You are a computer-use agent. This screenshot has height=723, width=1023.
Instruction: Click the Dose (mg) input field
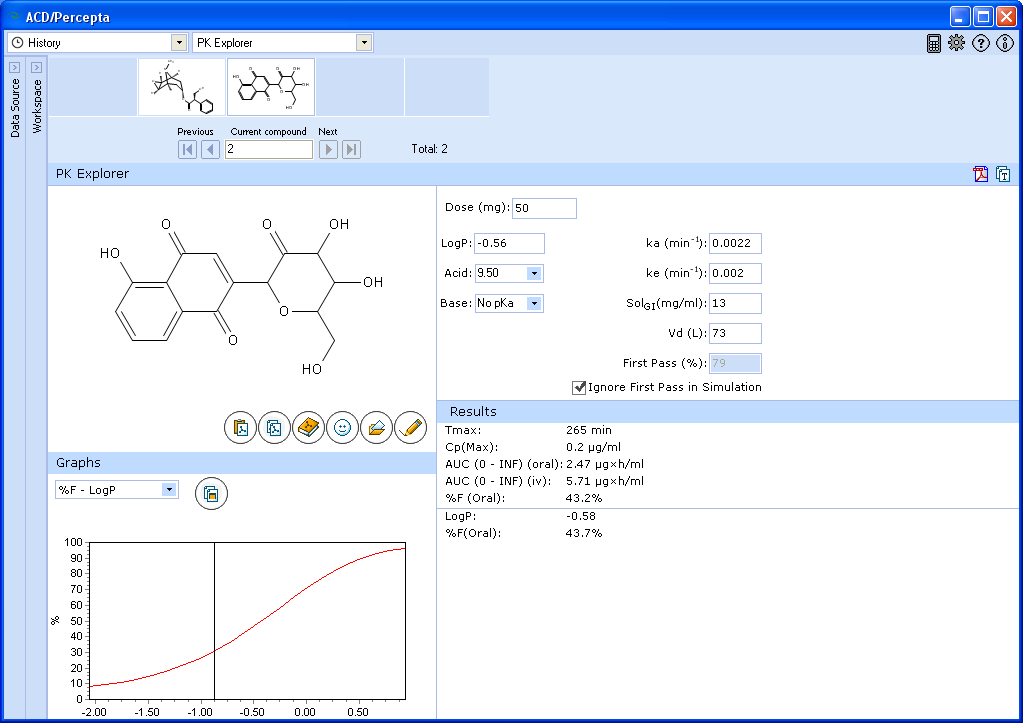[x=544, y=208]
